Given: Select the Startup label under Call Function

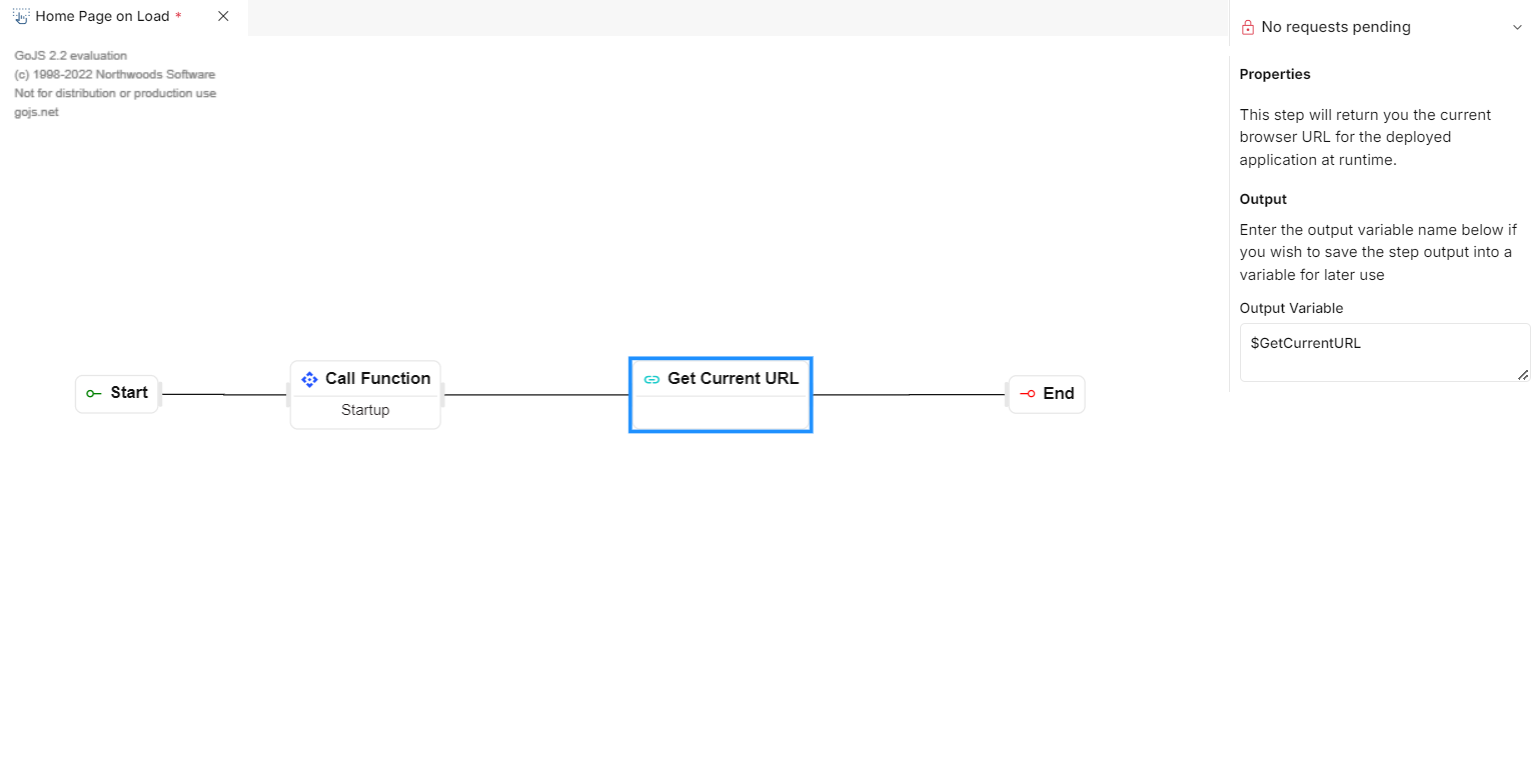Looking at the screenshot, I should pos(365,410).
